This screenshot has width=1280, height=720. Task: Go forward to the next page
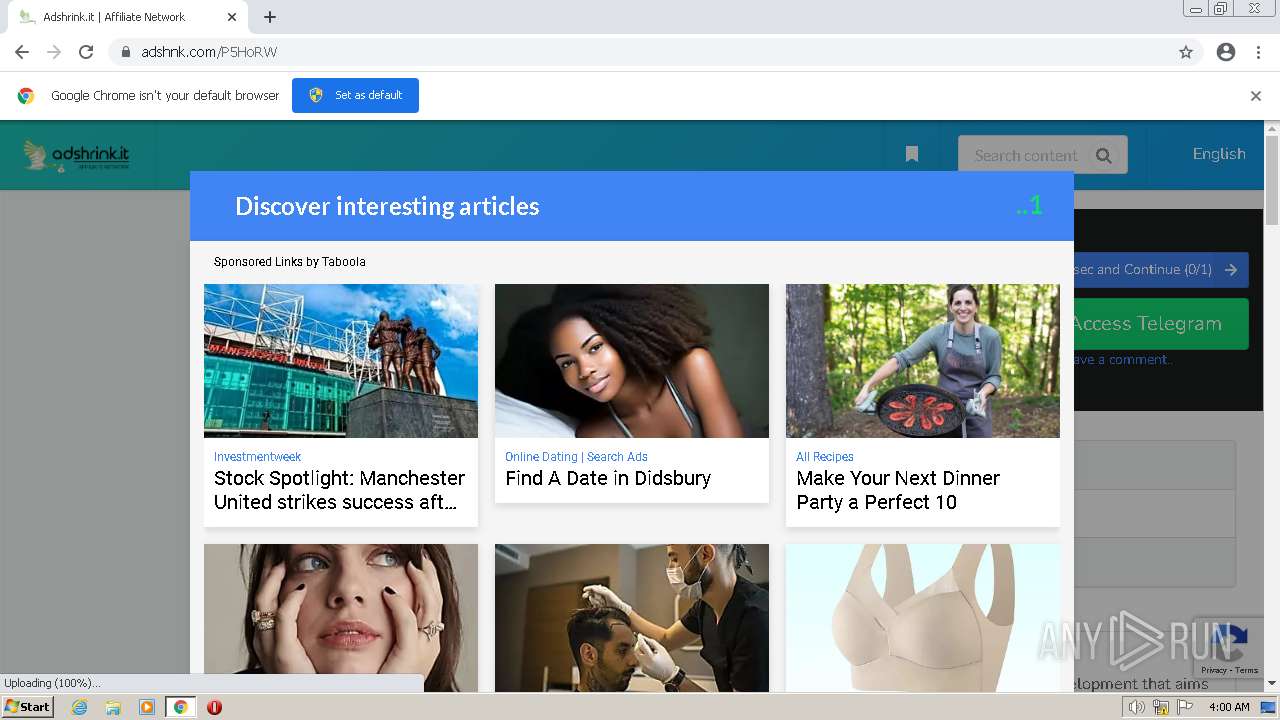54,52
